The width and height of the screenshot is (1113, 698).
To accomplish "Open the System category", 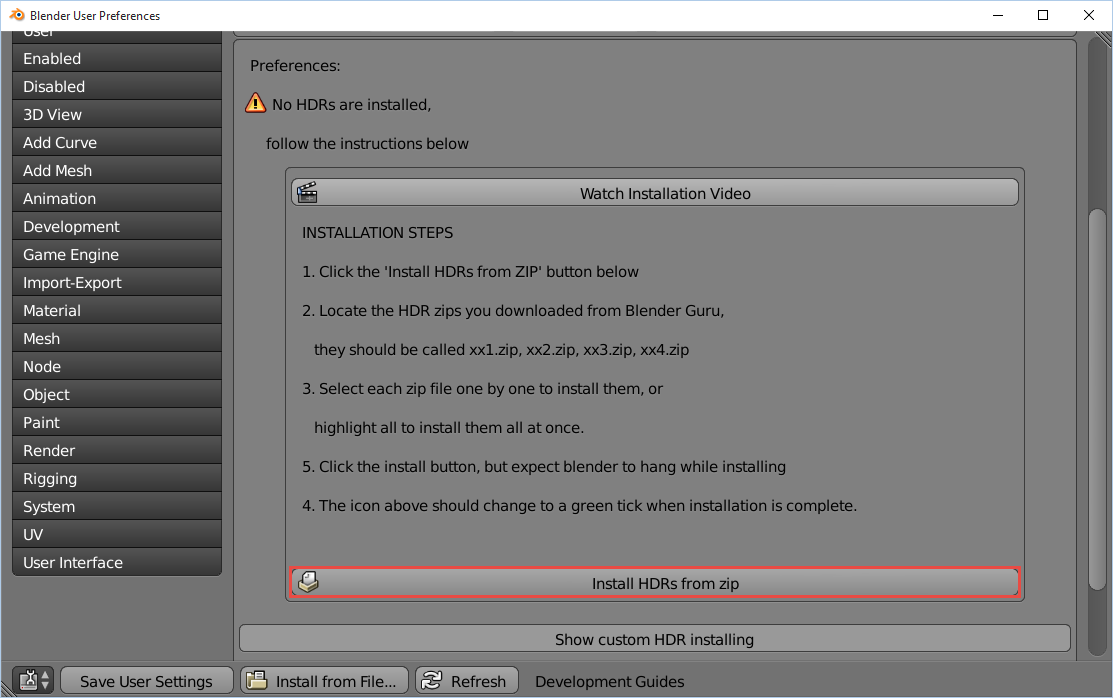I will pyautogui.click(x=116, y=506).
